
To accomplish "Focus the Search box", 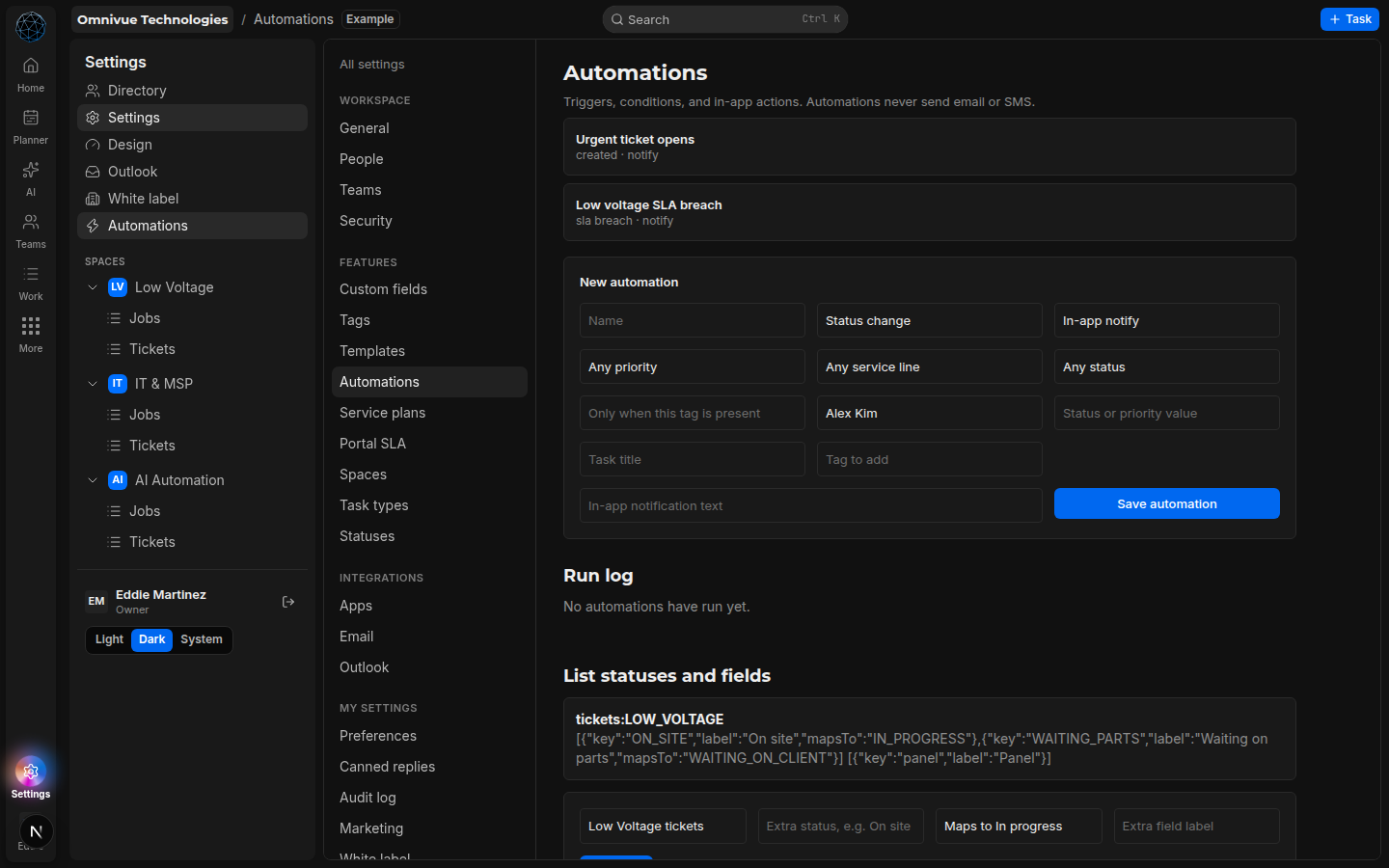I will [725, 19].
